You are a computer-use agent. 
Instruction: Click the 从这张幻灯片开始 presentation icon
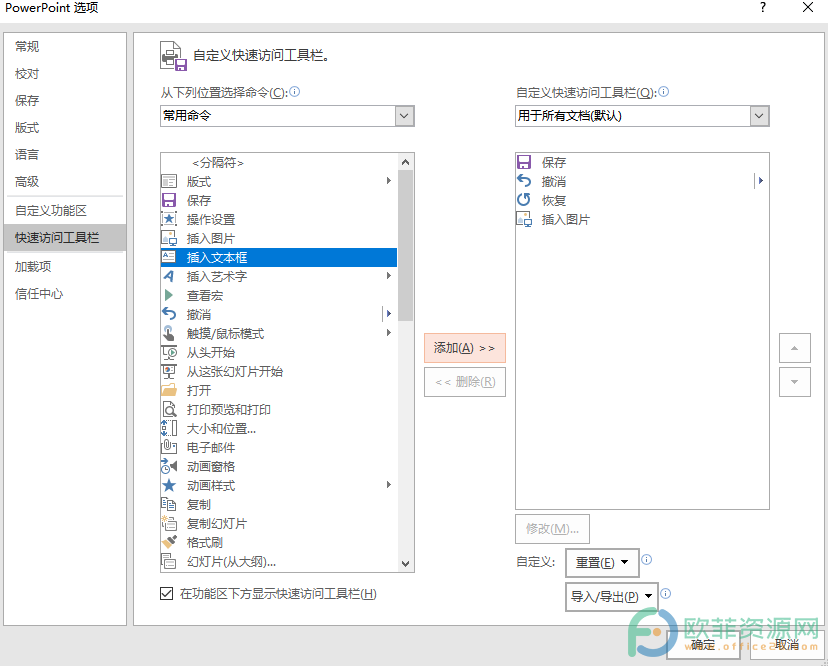(x=169, y=371)
